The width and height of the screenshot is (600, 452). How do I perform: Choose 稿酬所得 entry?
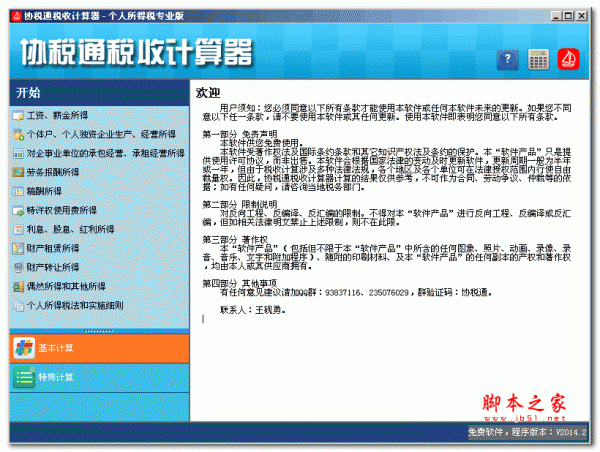pos(44,191)
